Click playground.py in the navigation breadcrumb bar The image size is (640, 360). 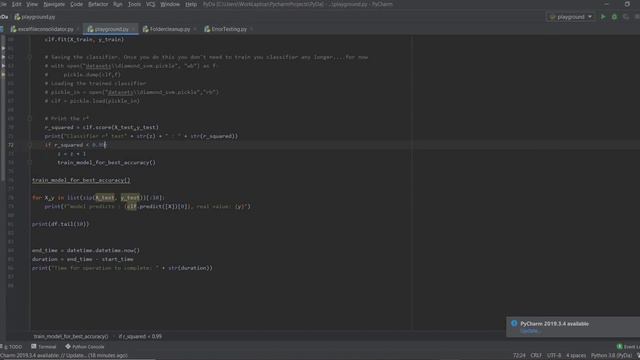(35, 17)
